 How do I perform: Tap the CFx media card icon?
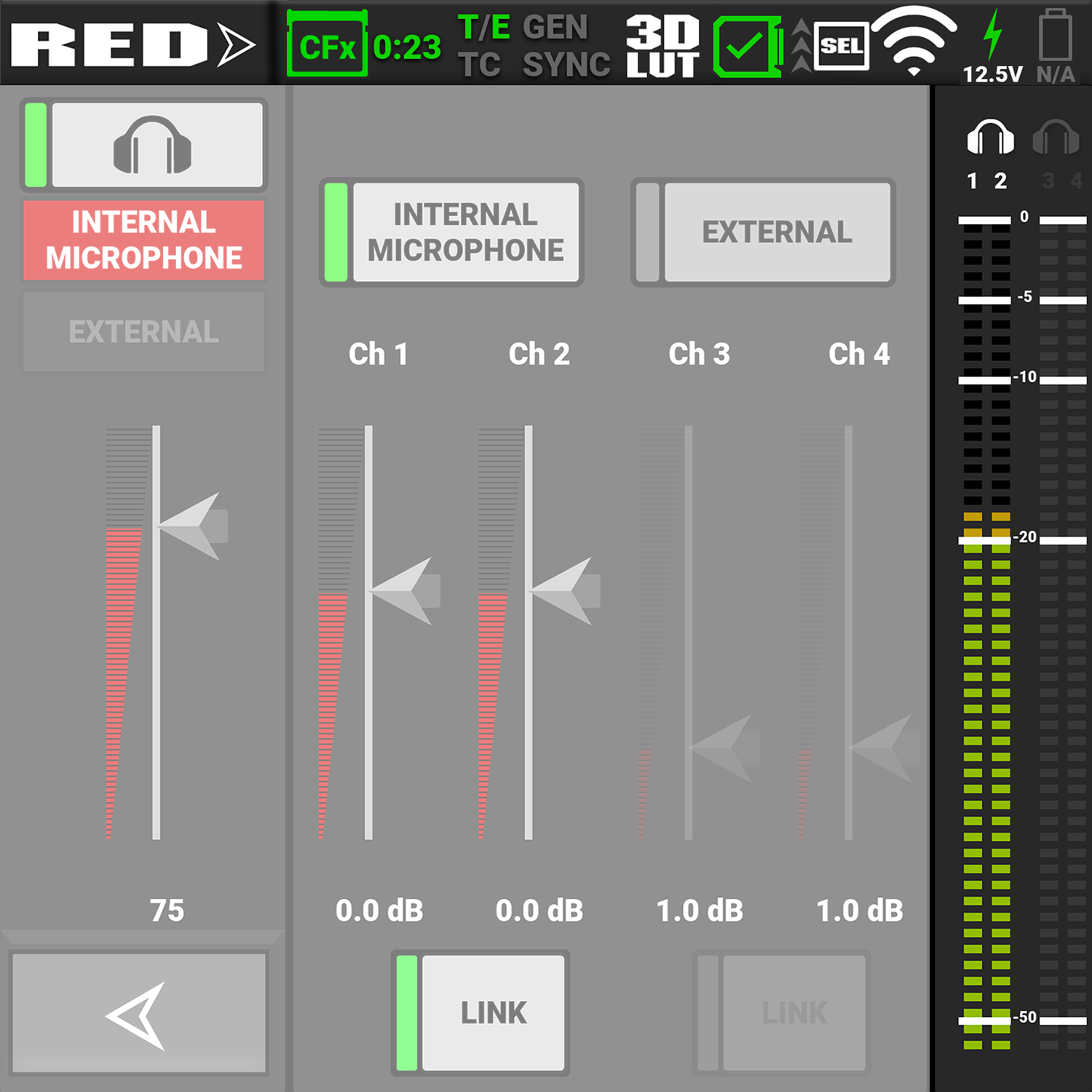pyautogui.click(x=327, y=46)
